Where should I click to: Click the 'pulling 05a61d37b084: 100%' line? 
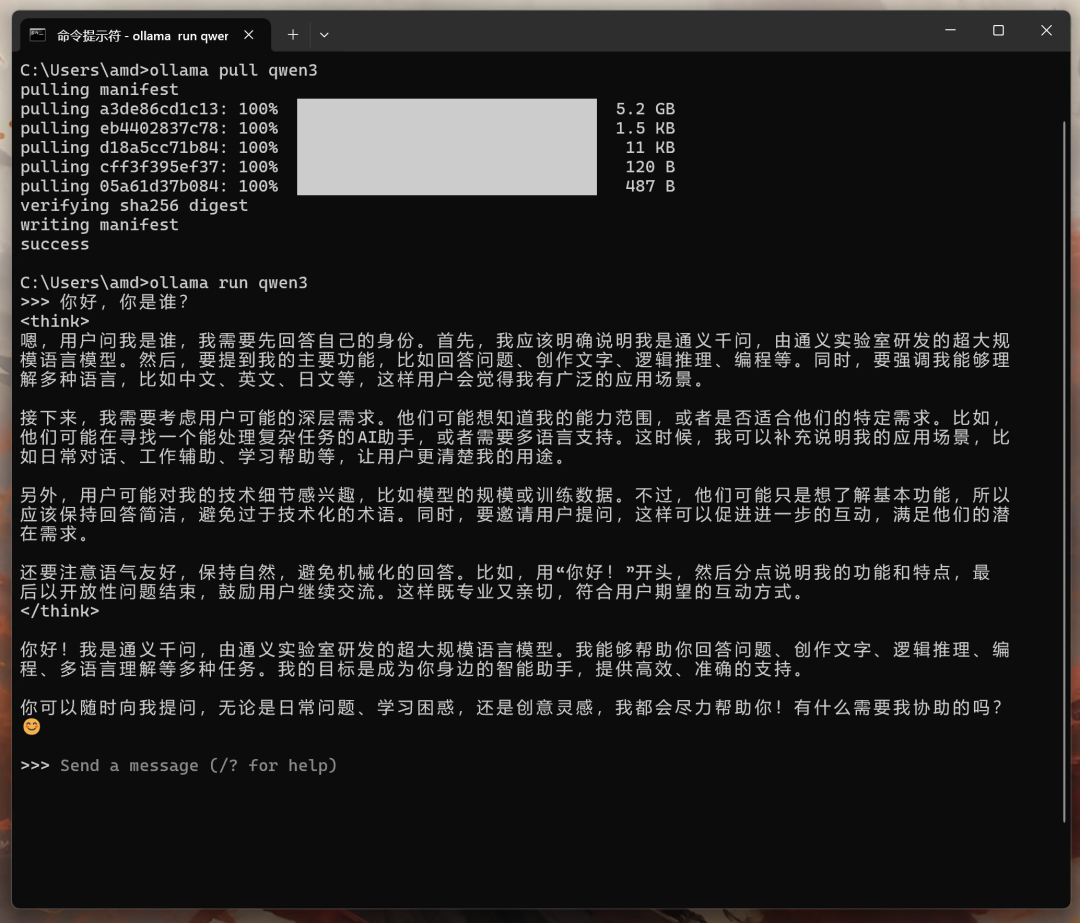(x=149, y=186)
